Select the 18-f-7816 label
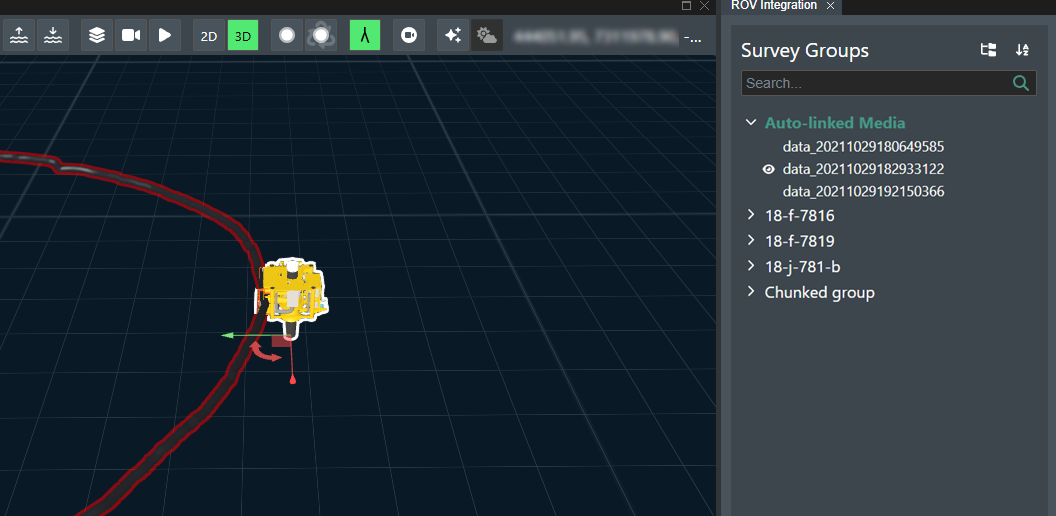This screenshot has height=516, width=1056. pos(799,216)
